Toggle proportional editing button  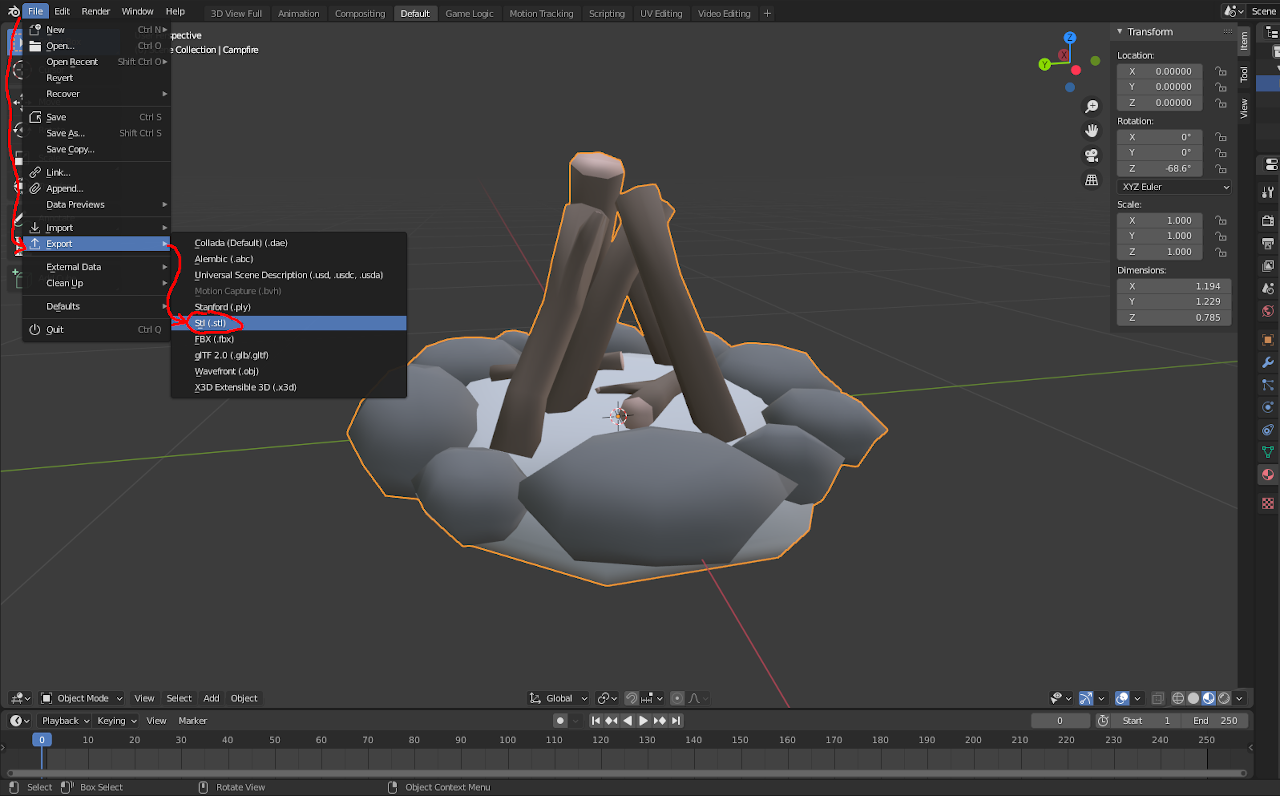click(677, 698)
